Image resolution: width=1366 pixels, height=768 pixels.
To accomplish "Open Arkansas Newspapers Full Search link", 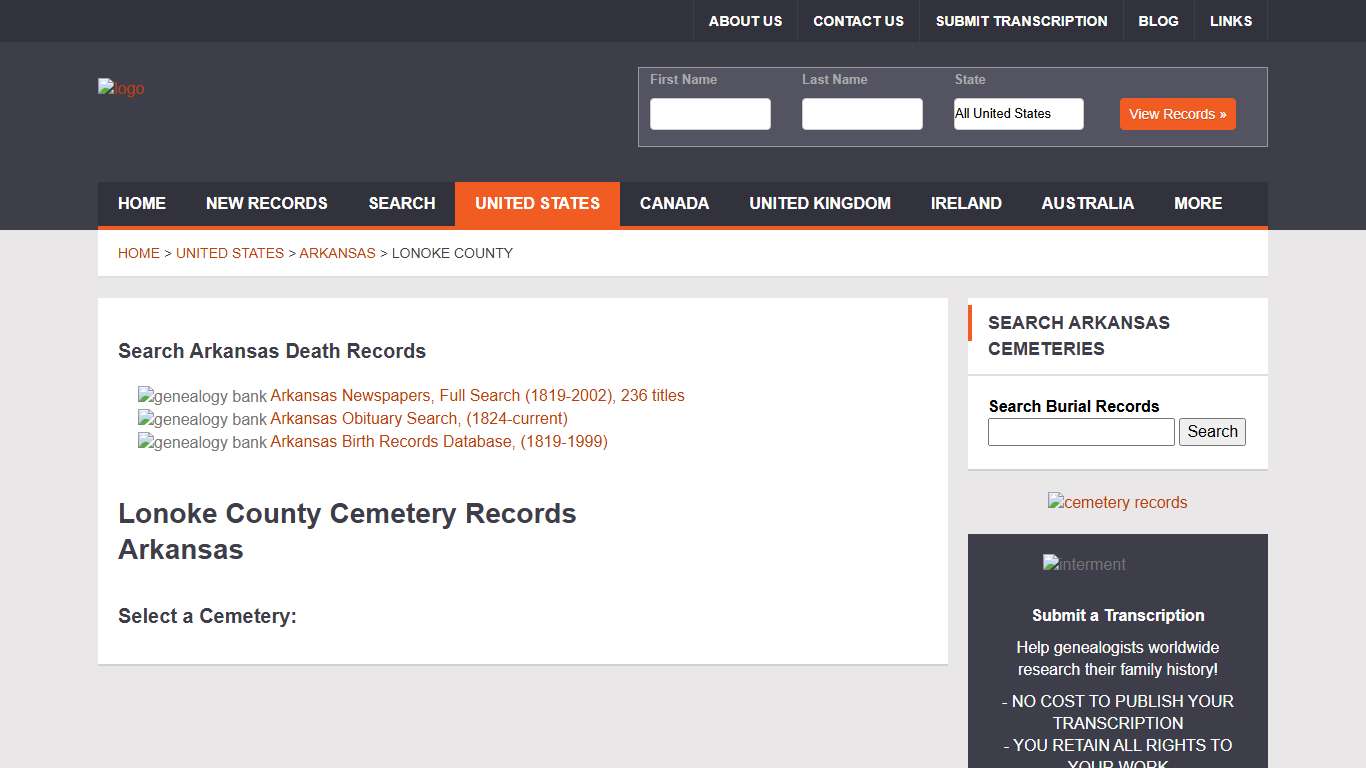I will click(477, 395).
